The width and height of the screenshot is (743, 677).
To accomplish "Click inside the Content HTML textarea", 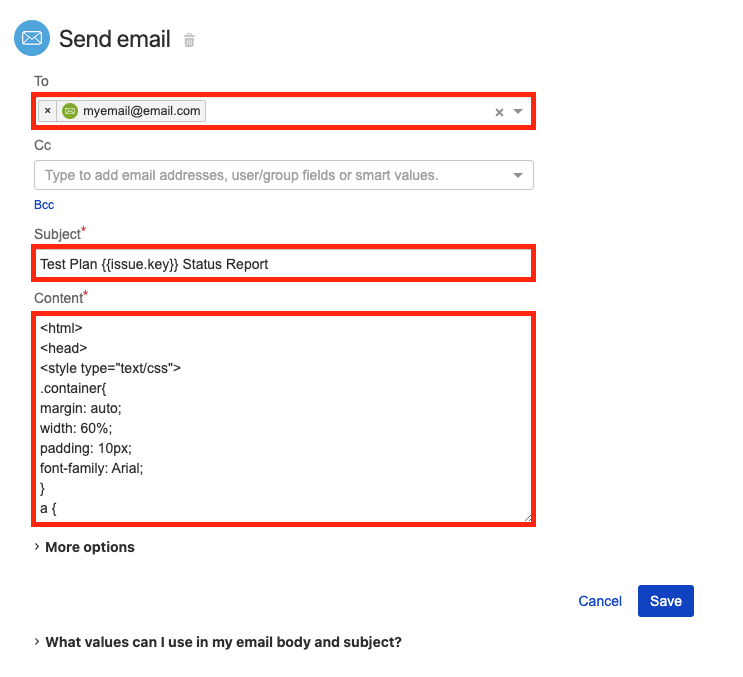I will (283, 419).
